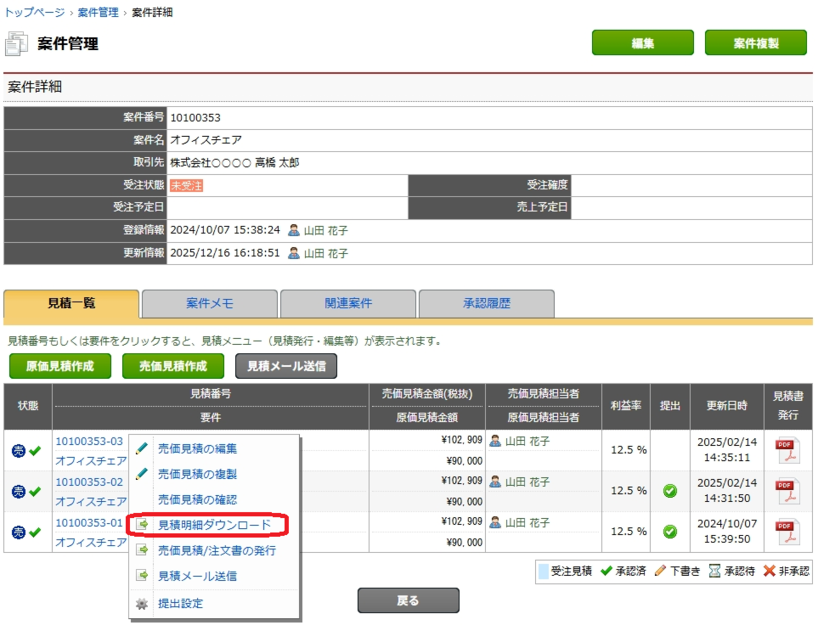Click the green 提出 check icon for 10100353-02
Screen dimensions: 818x631
pos(670,491)
